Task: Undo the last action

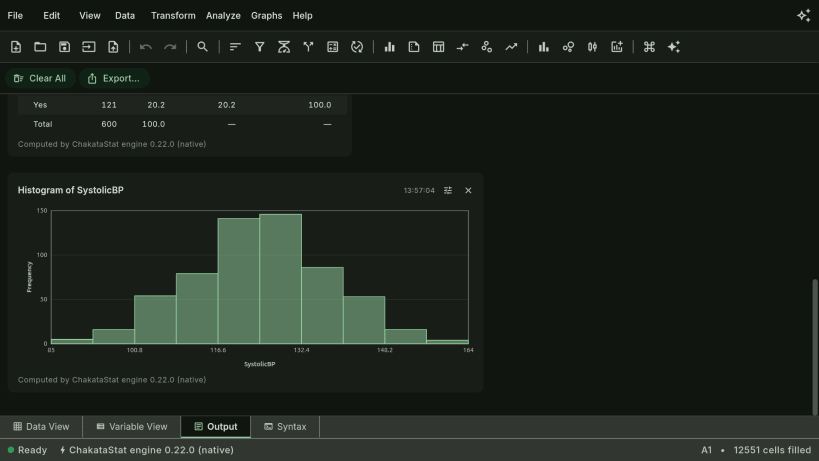Action: (146, 47)
